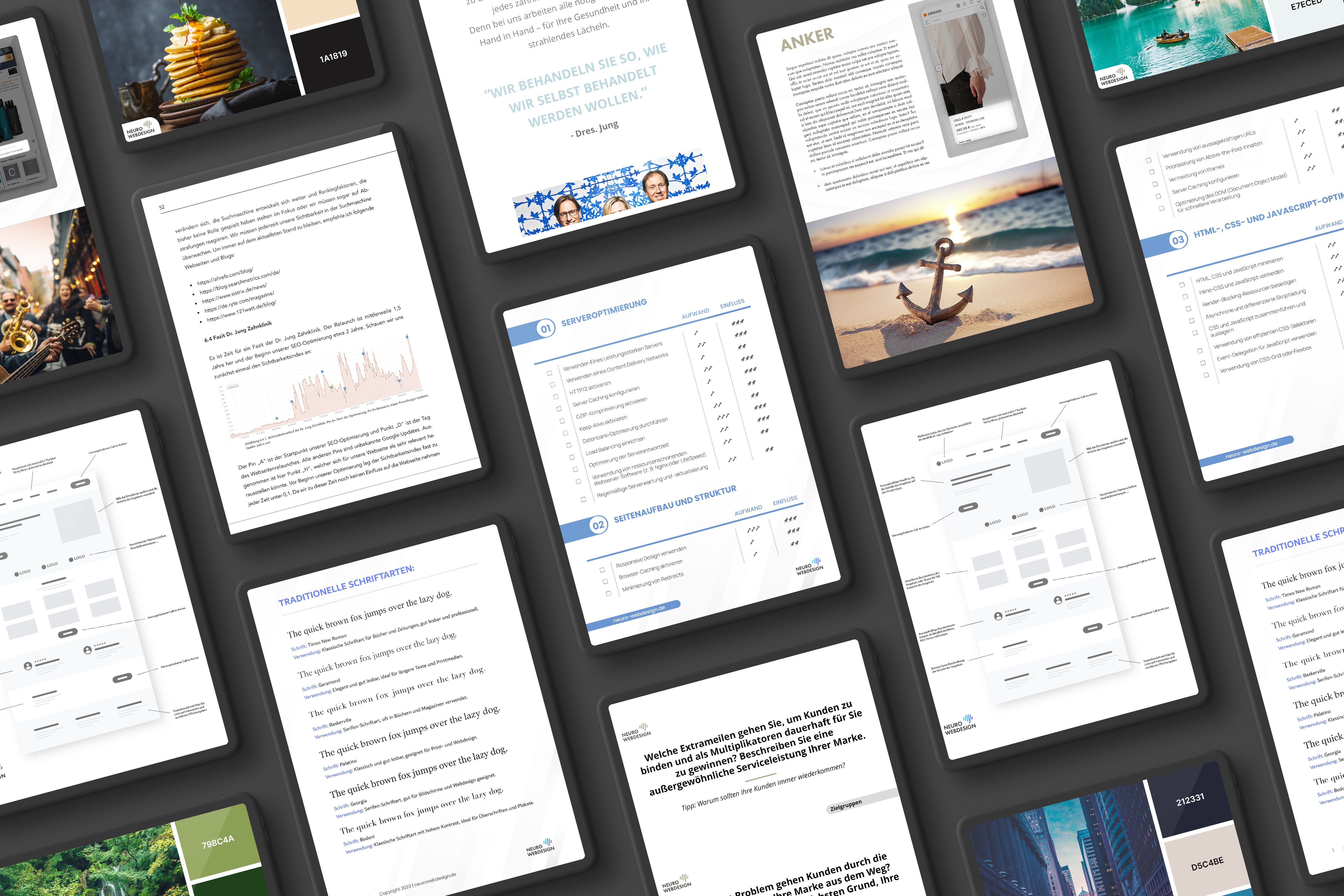1344x896 pixels.
Task: Click the user account icon in Zalando header
Action: 965,4
